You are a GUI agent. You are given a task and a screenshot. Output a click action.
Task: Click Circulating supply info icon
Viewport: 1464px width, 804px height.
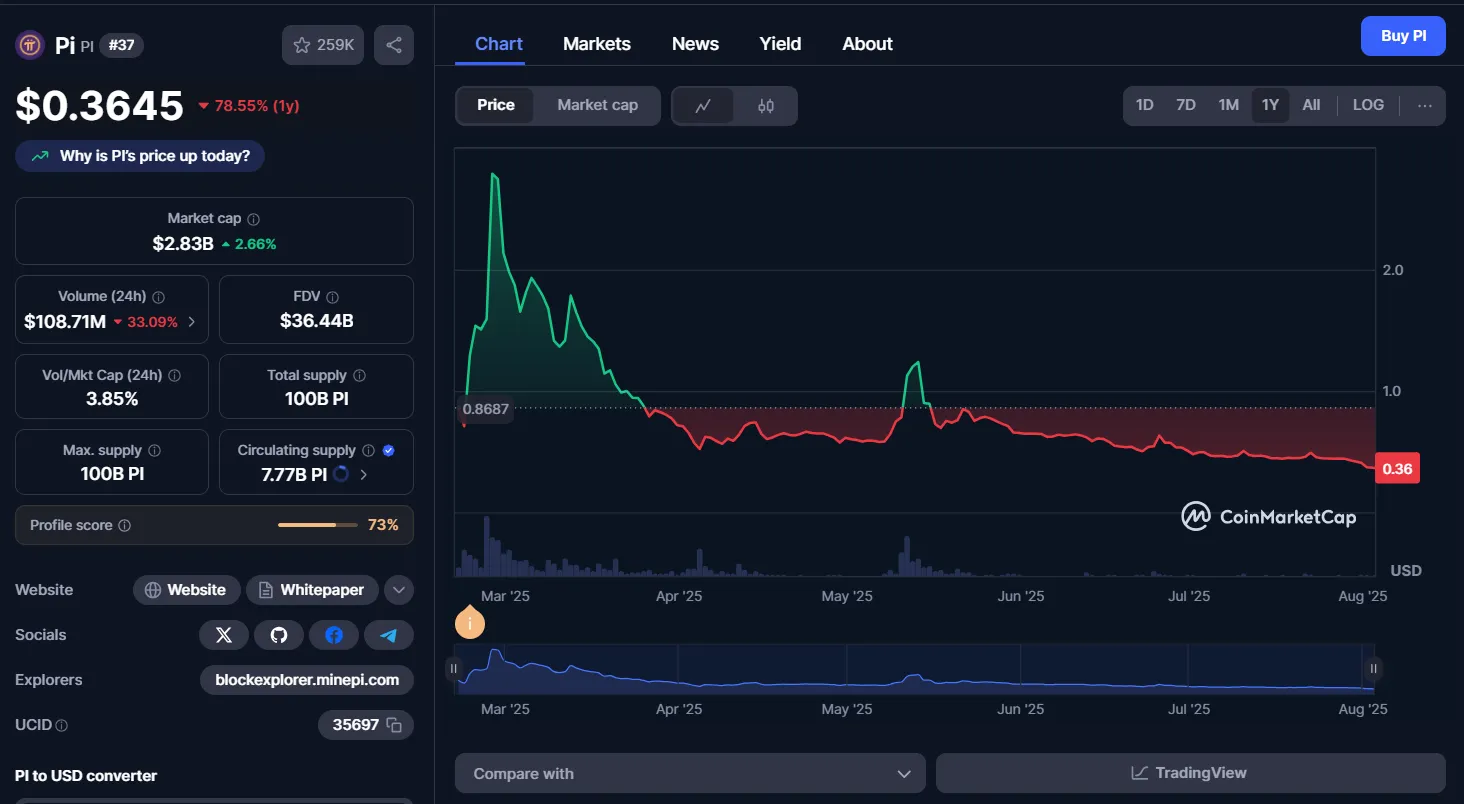coord(368,451)
